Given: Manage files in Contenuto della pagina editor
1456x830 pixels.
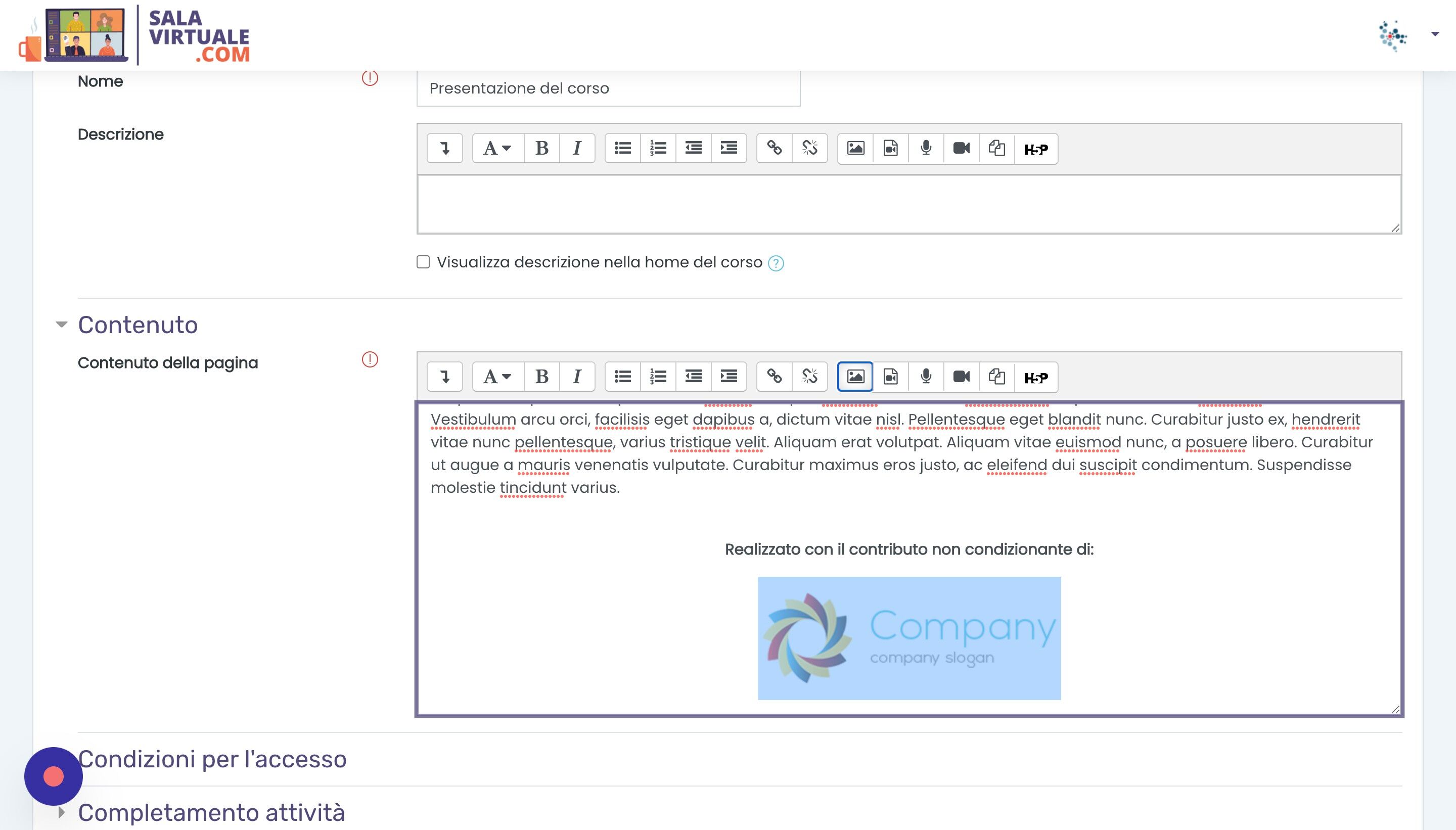Looking at the screenshot, I should pyautogui.click(x=996, y=376).
